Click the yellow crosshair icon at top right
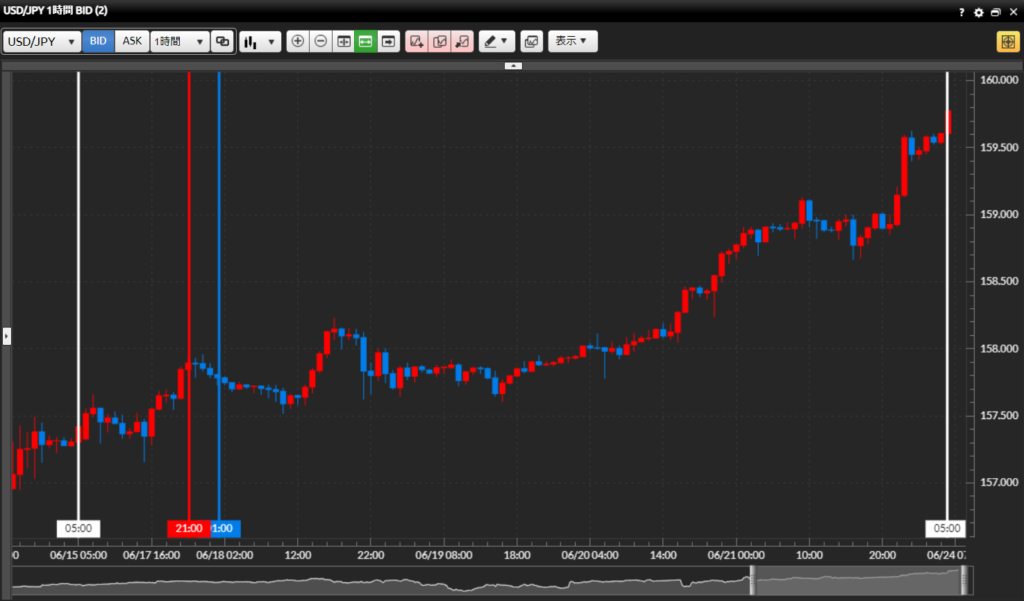The height and width of the screenshot is (601, 1024). pyautogui.click(x=1006, y=42)
